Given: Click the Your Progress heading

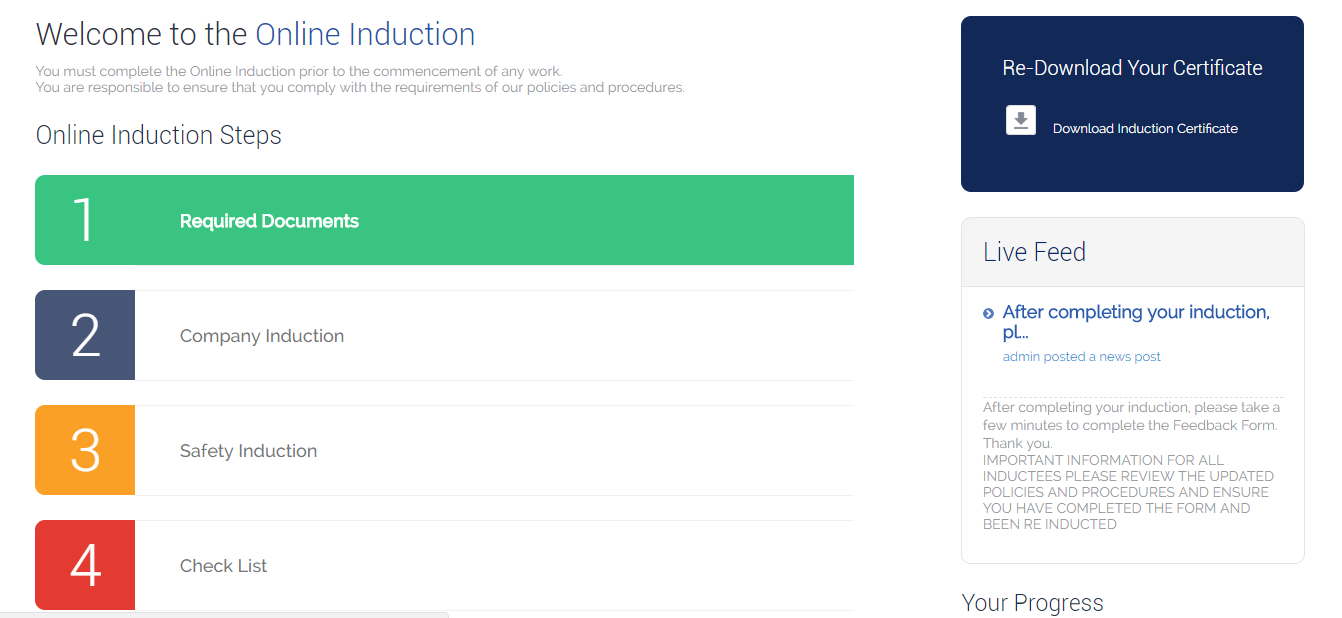Looking at the screenshot, I should 1032,603.
